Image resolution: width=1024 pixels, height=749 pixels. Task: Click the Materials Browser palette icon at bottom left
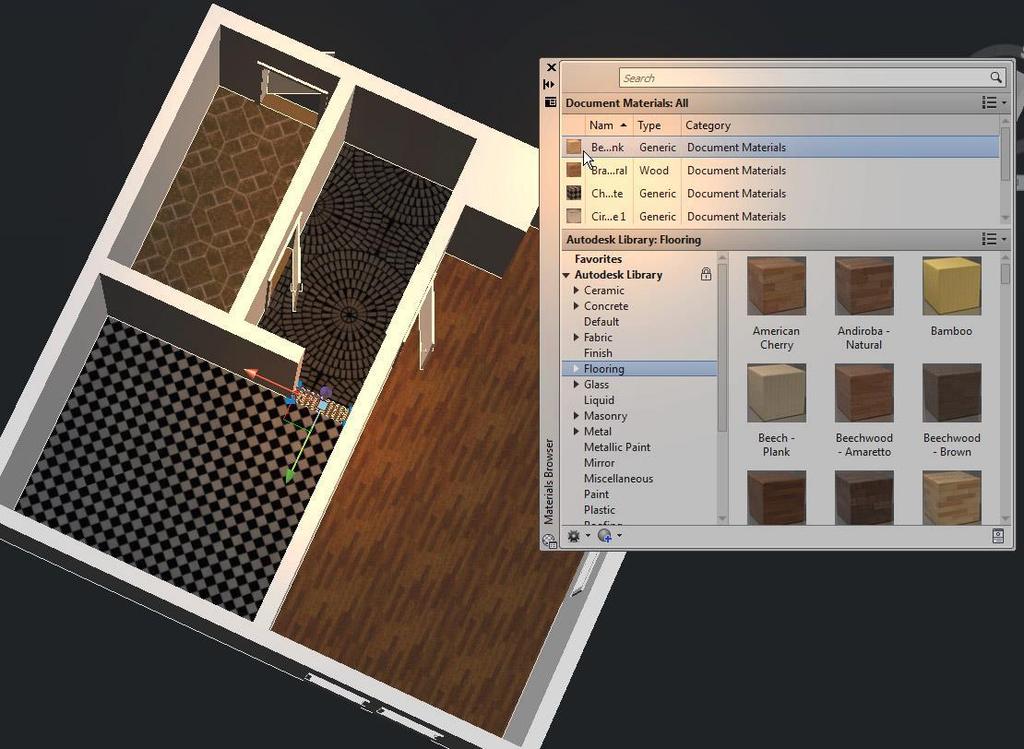click(x=549, y=541)
